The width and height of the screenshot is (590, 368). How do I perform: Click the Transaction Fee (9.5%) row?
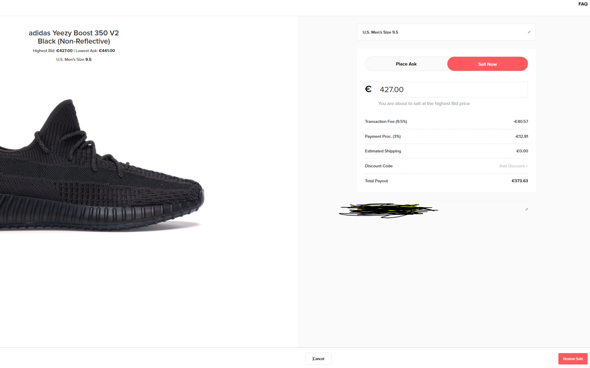coord(446,122)
